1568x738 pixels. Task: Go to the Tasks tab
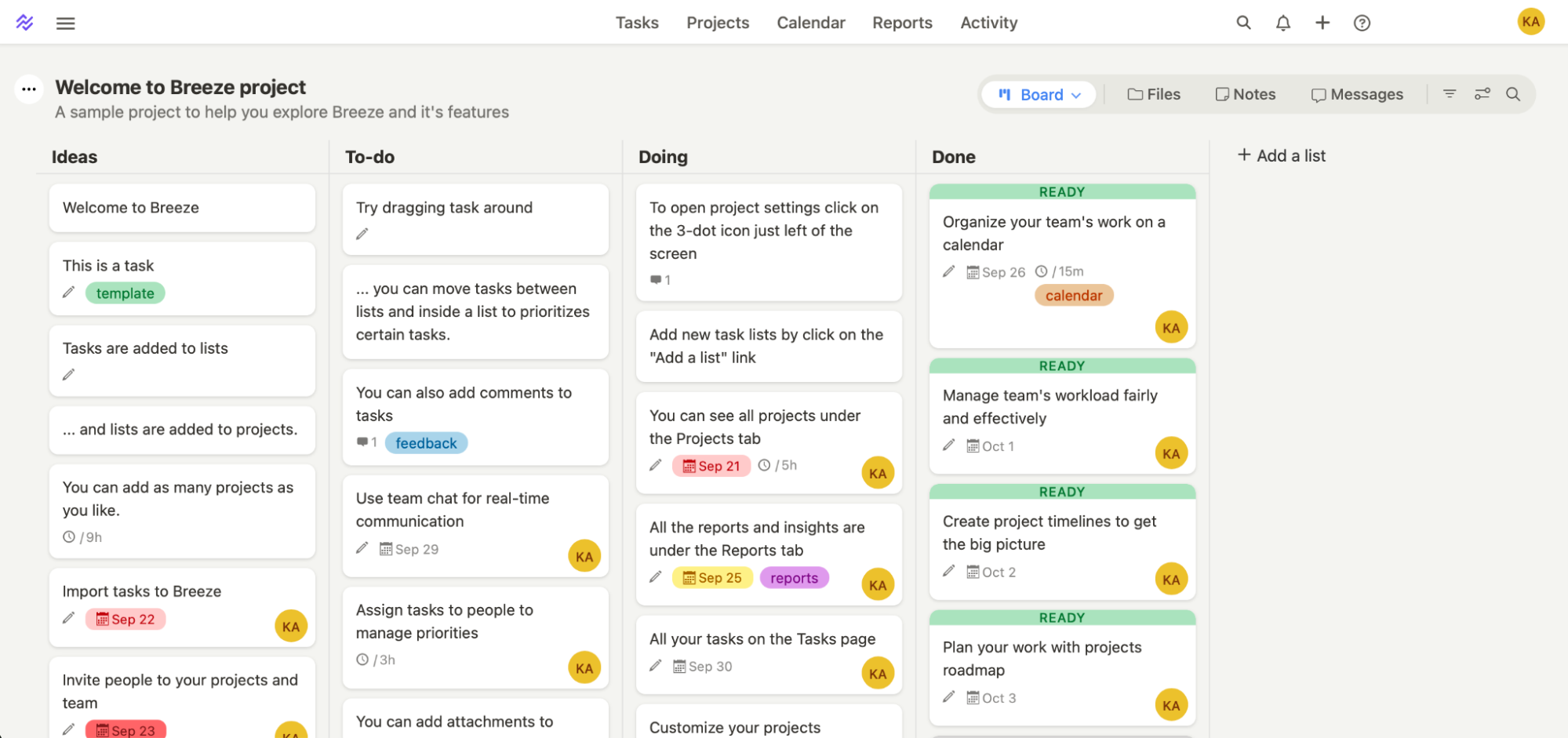637,23
